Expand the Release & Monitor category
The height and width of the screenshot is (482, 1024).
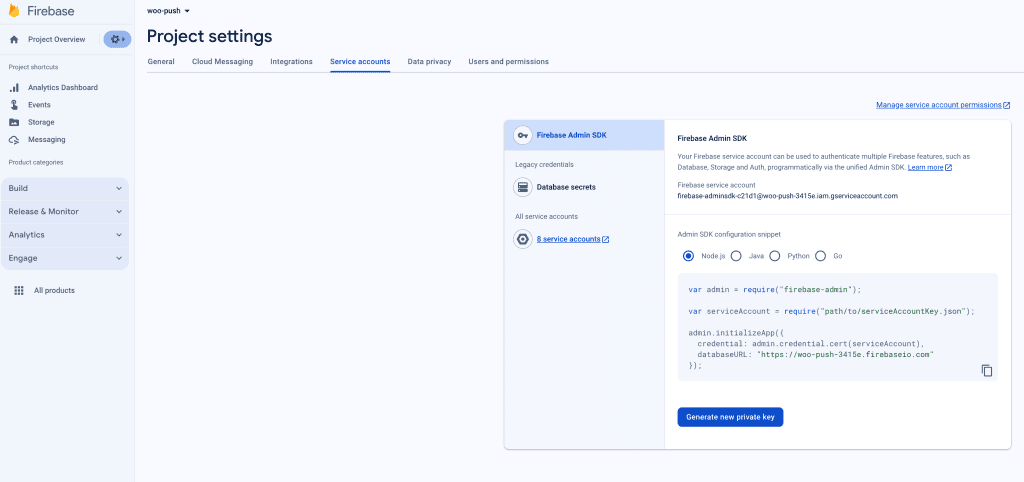tap(65, 212)
